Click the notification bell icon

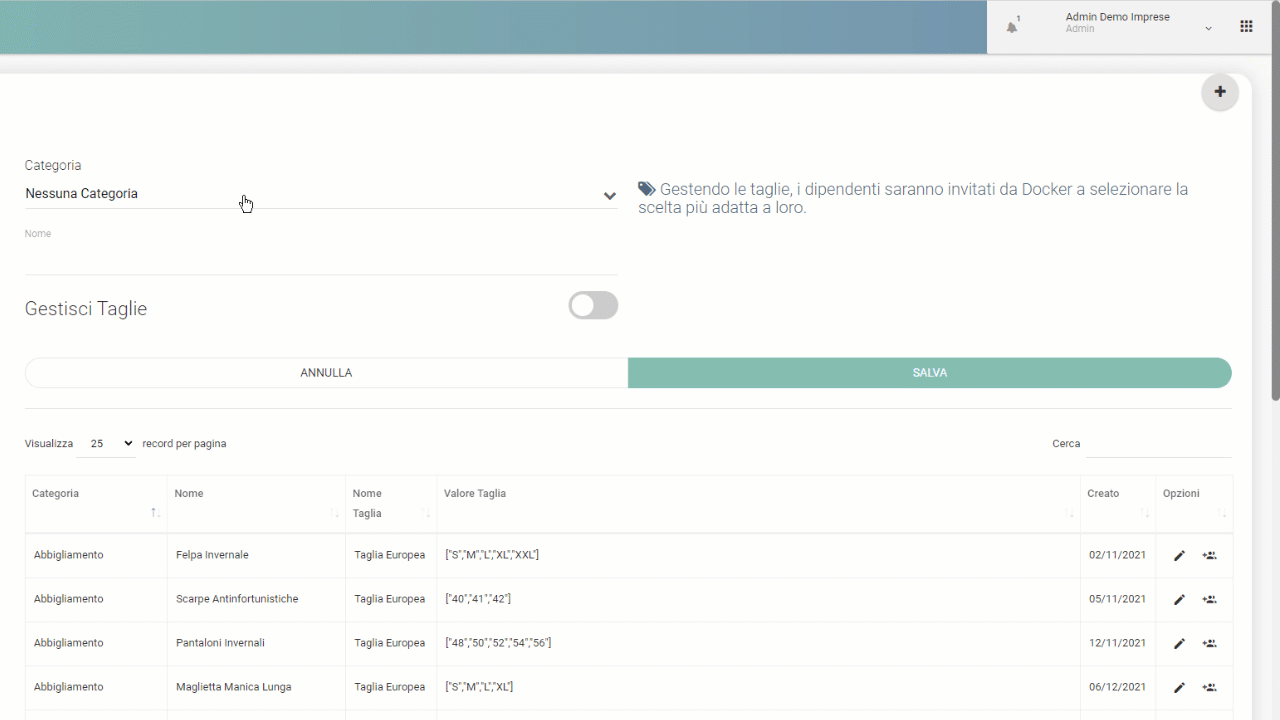coord(1012,27)
